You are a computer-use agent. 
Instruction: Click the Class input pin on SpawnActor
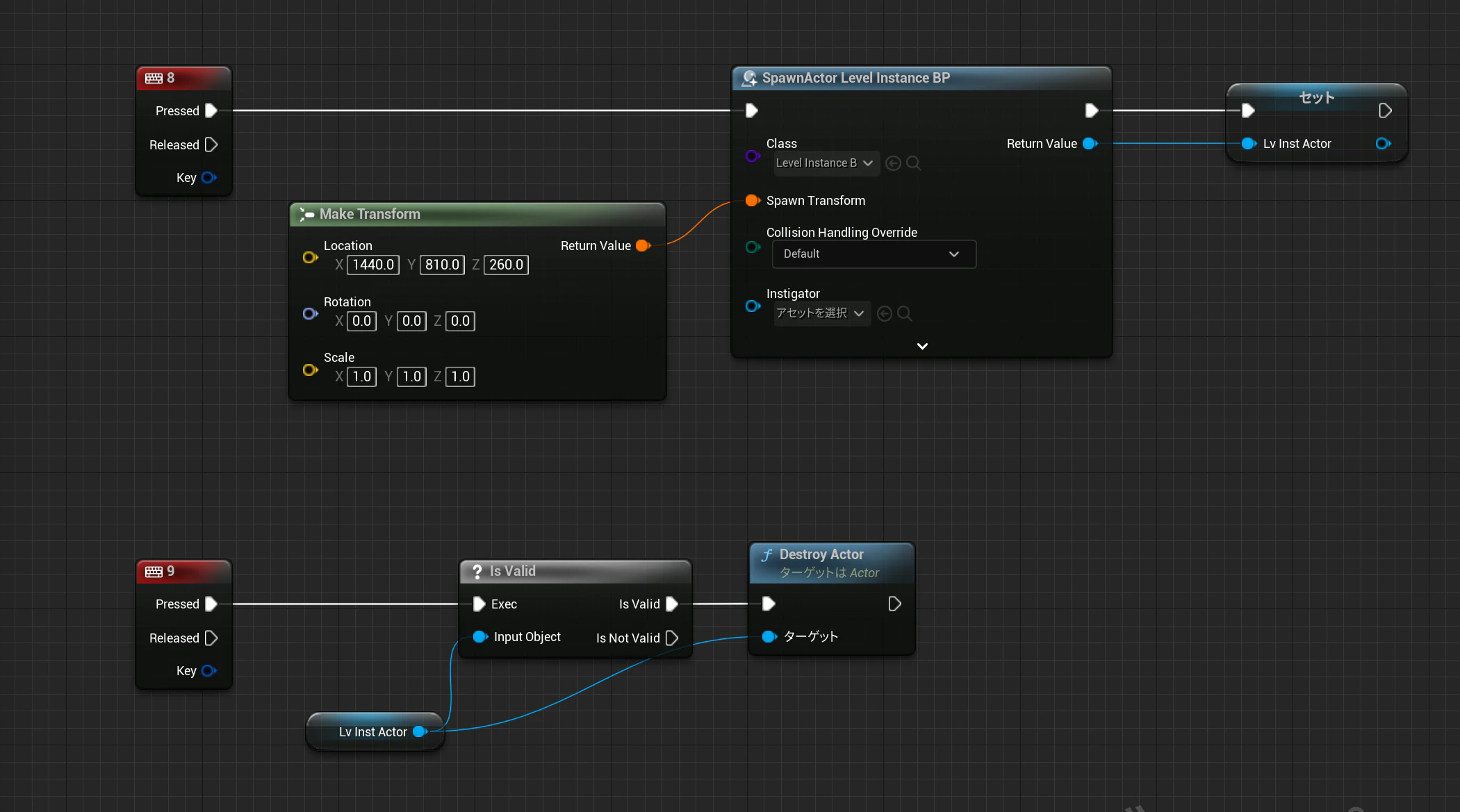pos(753,156)
